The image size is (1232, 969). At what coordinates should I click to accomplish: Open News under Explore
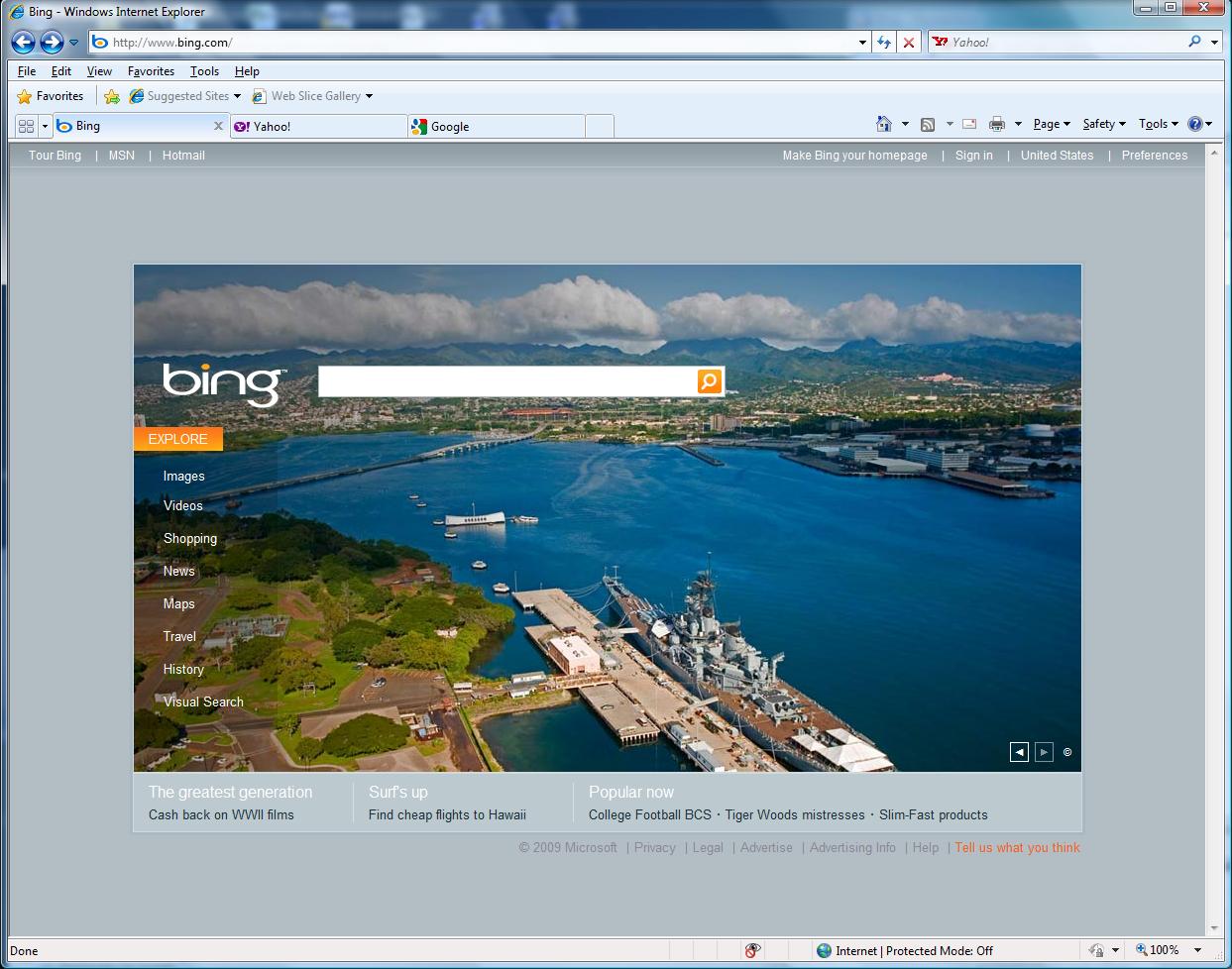coord(179,572)
